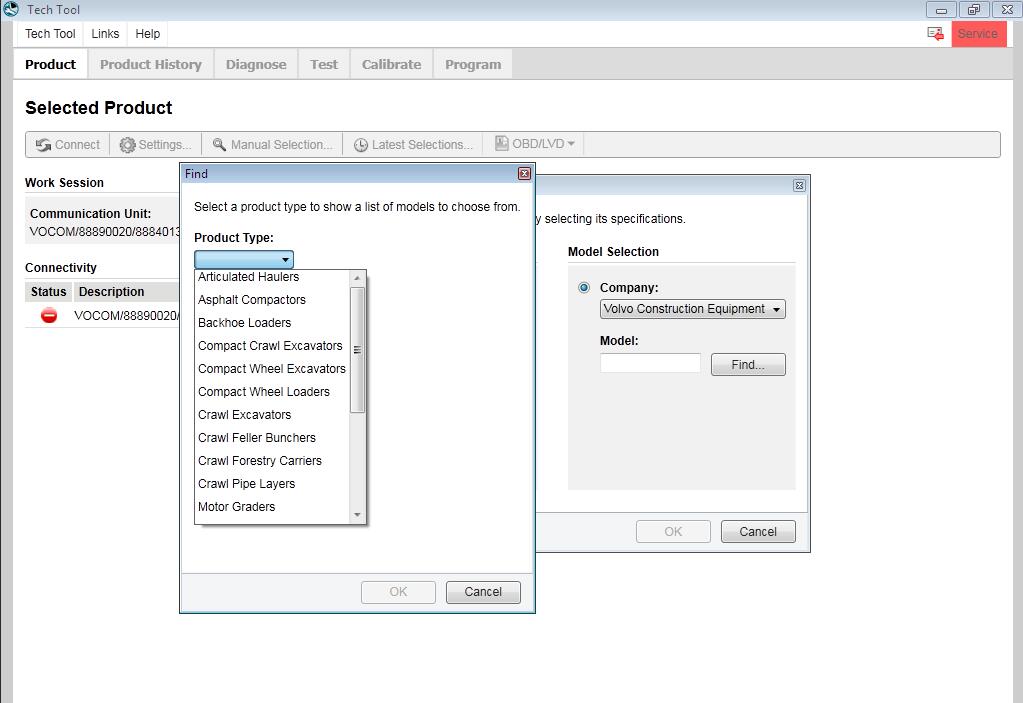The image size is (1023, 703).
Task: Switch to the Product History tab
Action: [x=151, y=65]
